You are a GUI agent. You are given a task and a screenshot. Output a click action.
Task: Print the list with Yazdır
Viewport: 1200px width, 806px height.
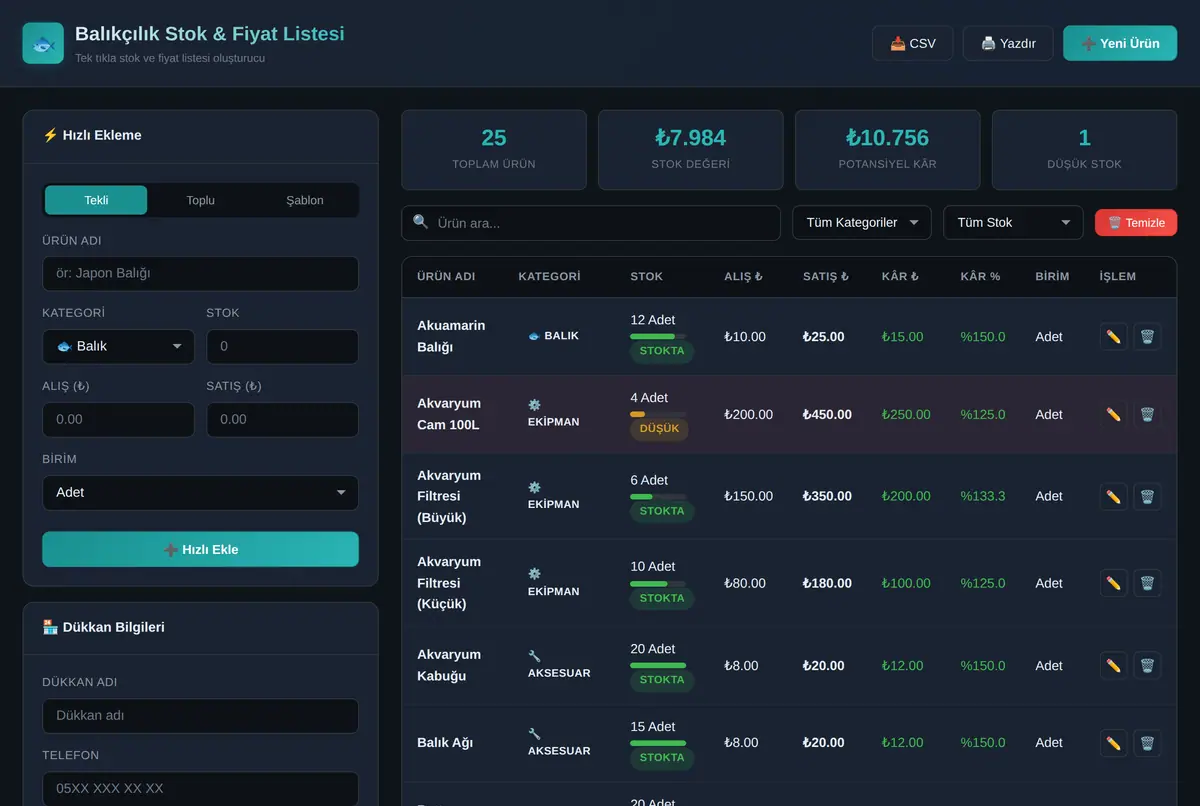coord(1008,43)
